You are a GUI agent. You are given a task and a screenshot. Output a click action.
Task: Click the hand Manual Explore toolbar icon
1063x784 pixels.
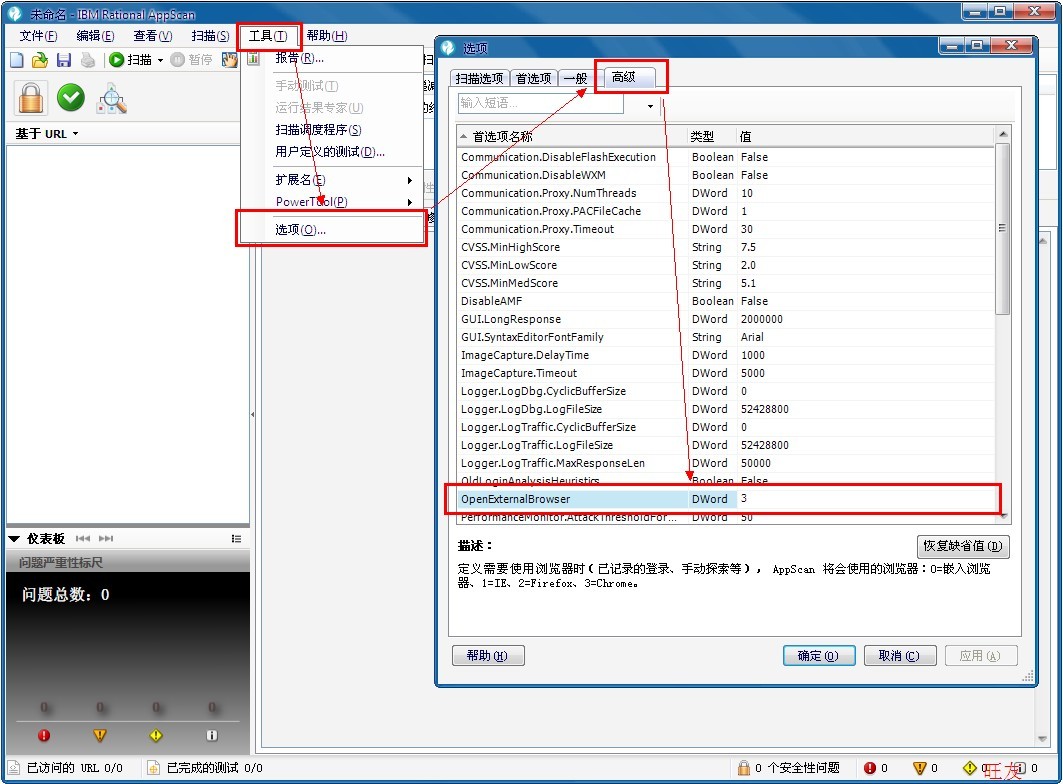coord(230,60)
